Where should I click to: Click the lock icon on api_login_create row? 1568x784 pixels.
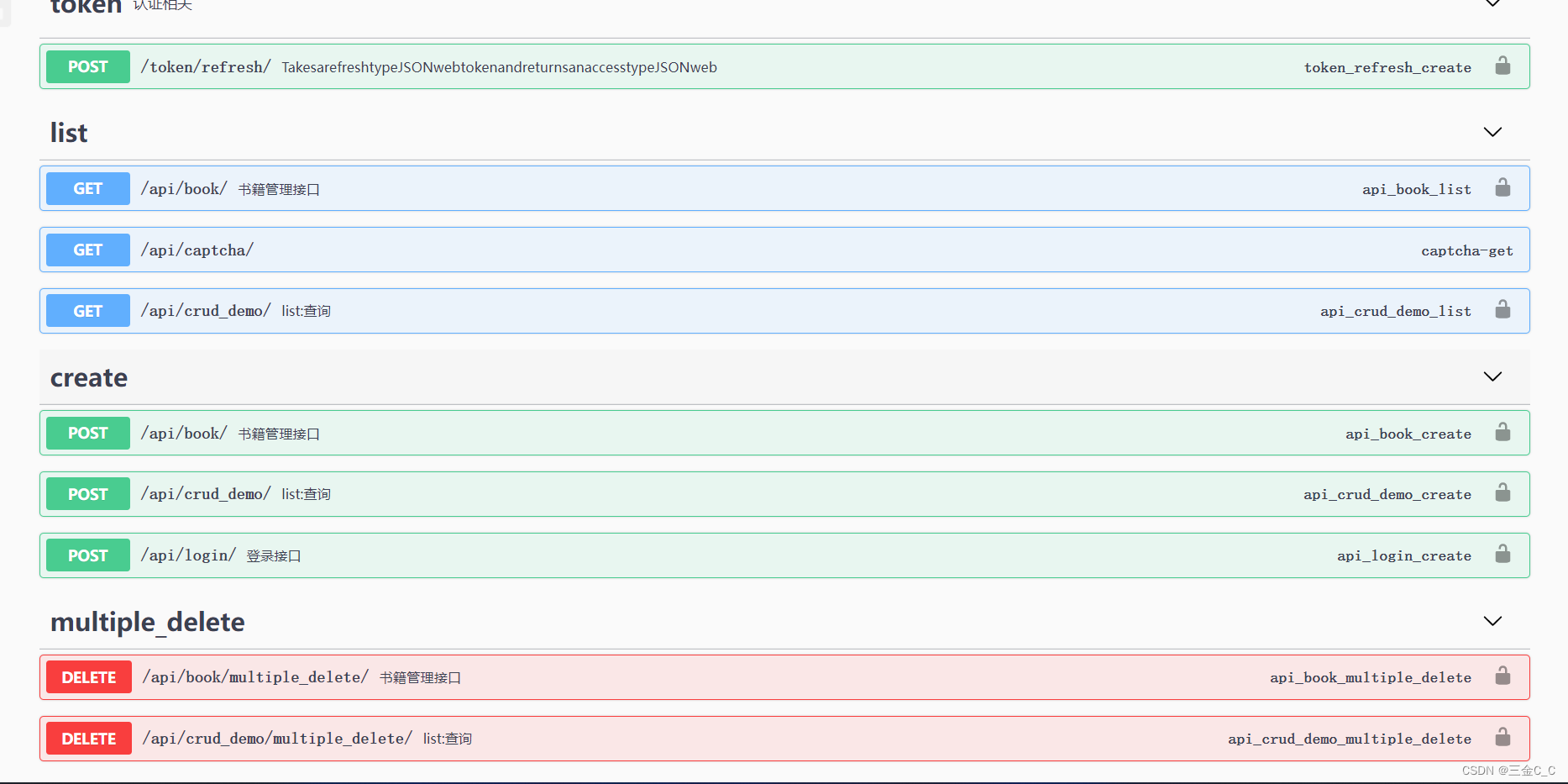1502,554
